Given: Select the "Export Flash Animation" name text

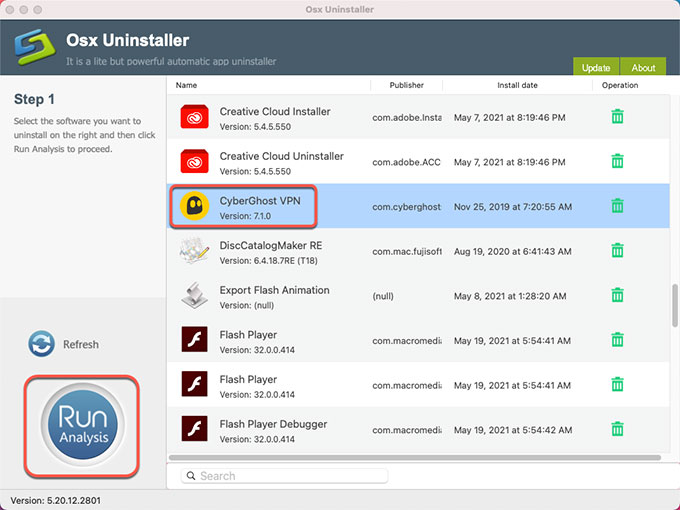Looking at the screenshot, I should click(x=275, y=290).
